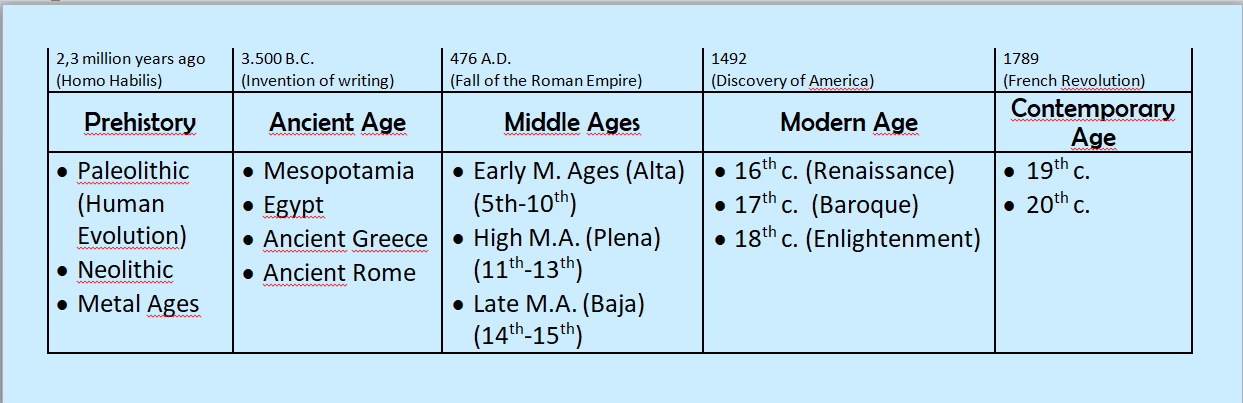Click the Fall of the Roman Empire text
This screenshot has height=403, width=1243.
[546, 80]
